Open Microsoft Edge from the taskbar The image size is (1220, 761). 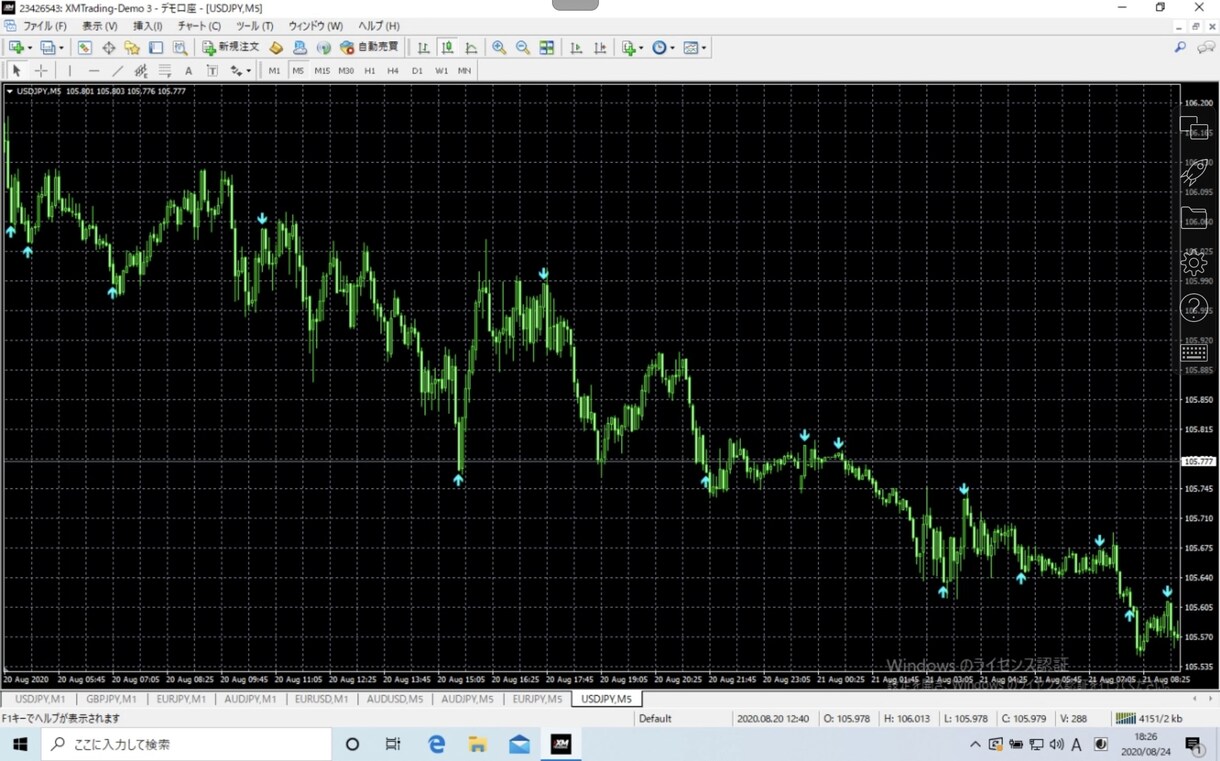pyautogui.click(x=436, y=744)
